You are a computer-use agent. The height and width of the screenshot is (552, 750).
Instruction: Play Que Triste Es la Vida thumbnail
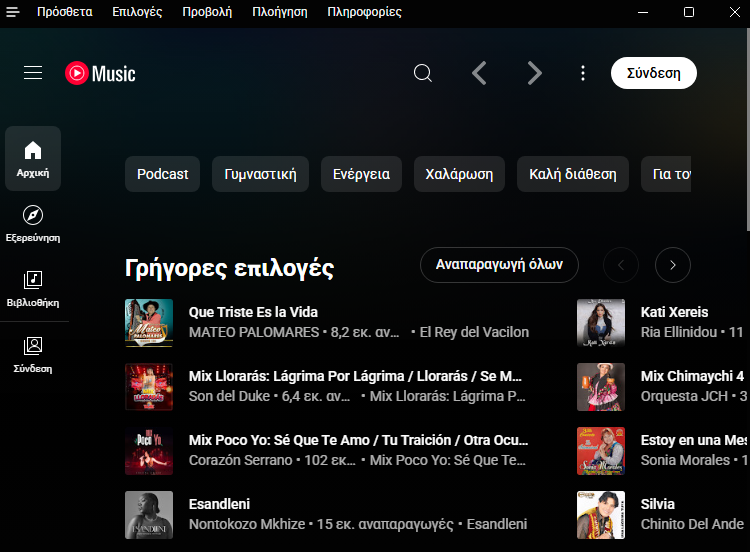tap(149, 323)
